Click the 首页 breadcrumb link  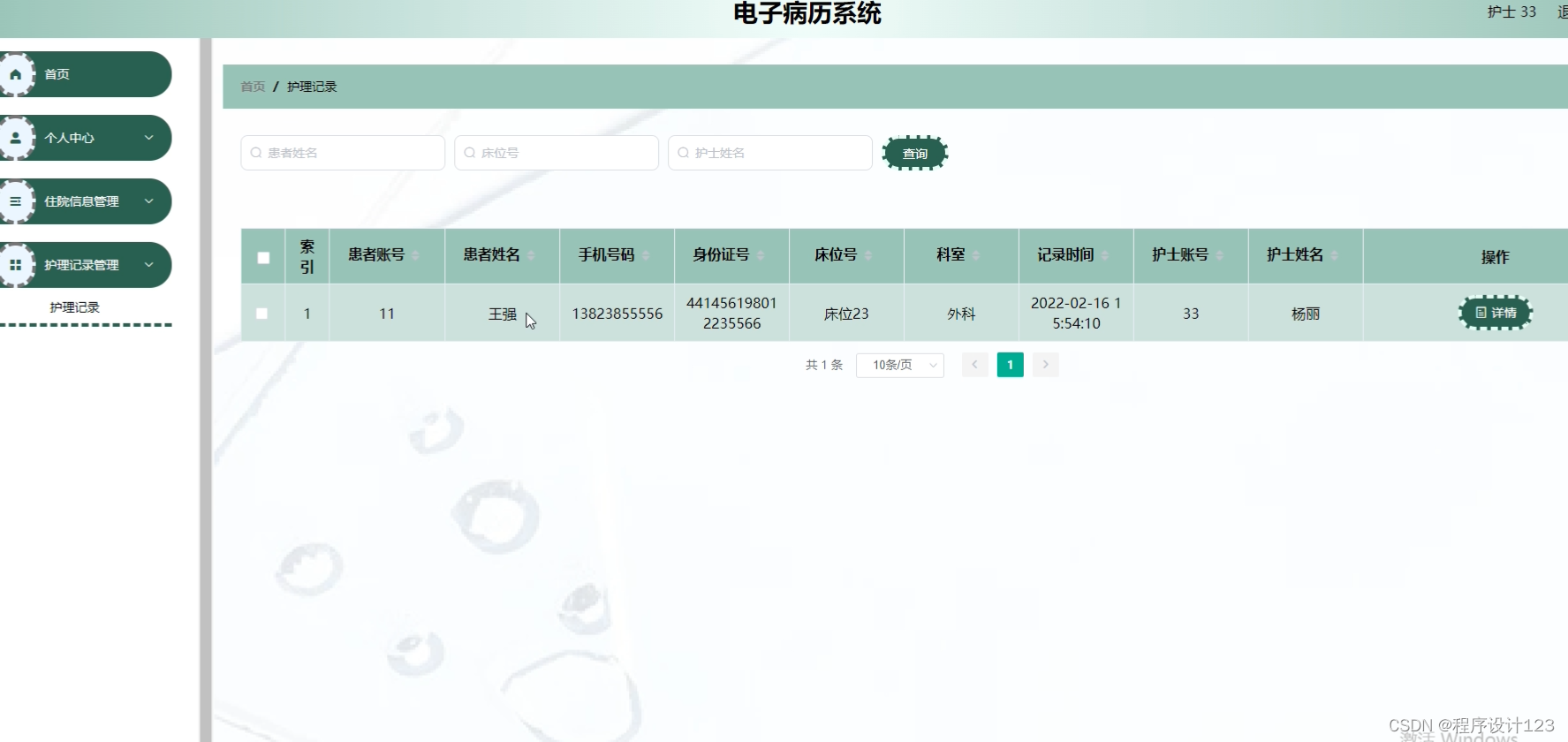253,87
